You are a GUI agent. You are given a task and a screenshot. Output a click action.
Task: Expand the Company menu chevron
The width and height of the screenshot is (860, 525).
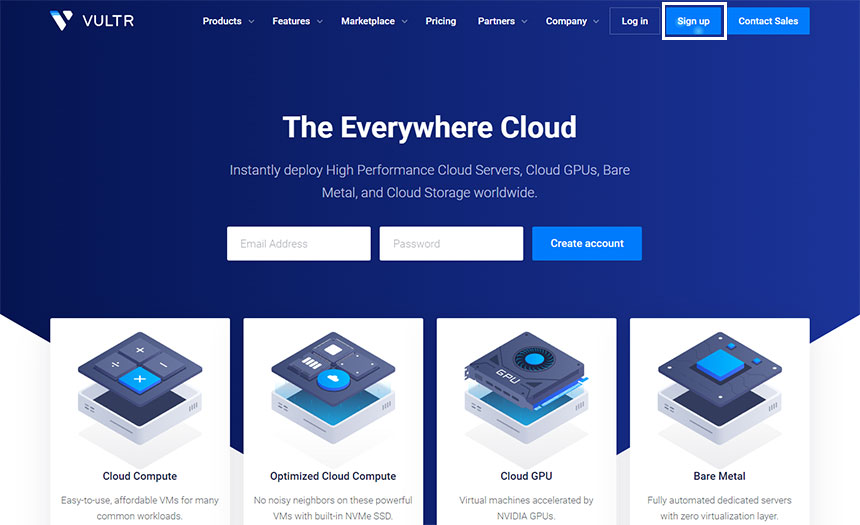point(596,21)
